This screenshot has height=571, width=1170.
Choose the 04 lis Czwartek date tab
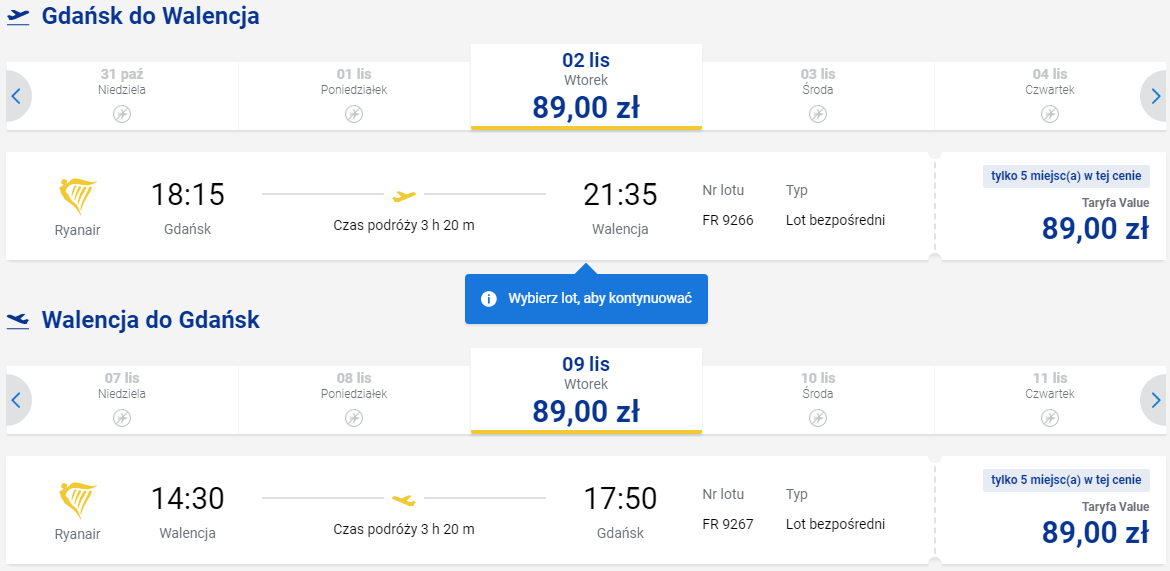pos(1049,96)
